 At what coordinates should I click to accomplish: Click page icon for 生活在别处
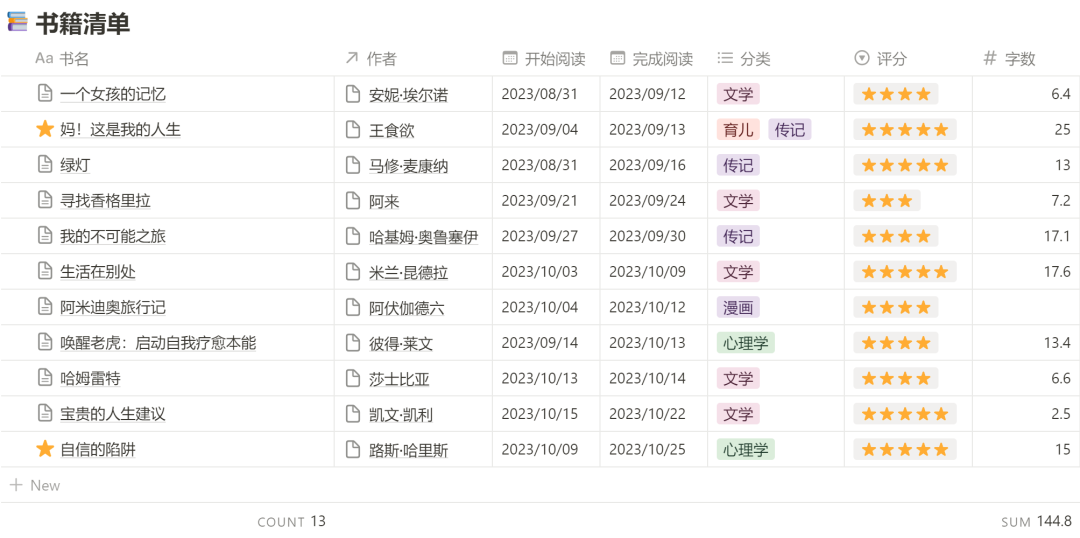pos(45,271)
